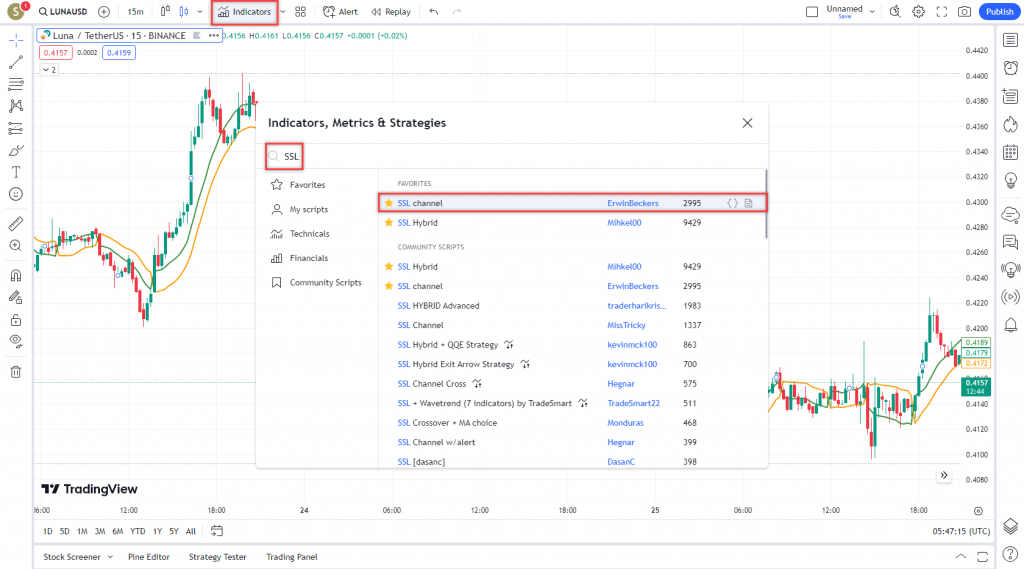Open the Alert creation tool
The width and height of the screenshot is (1024, 569).
pos(340,12)
